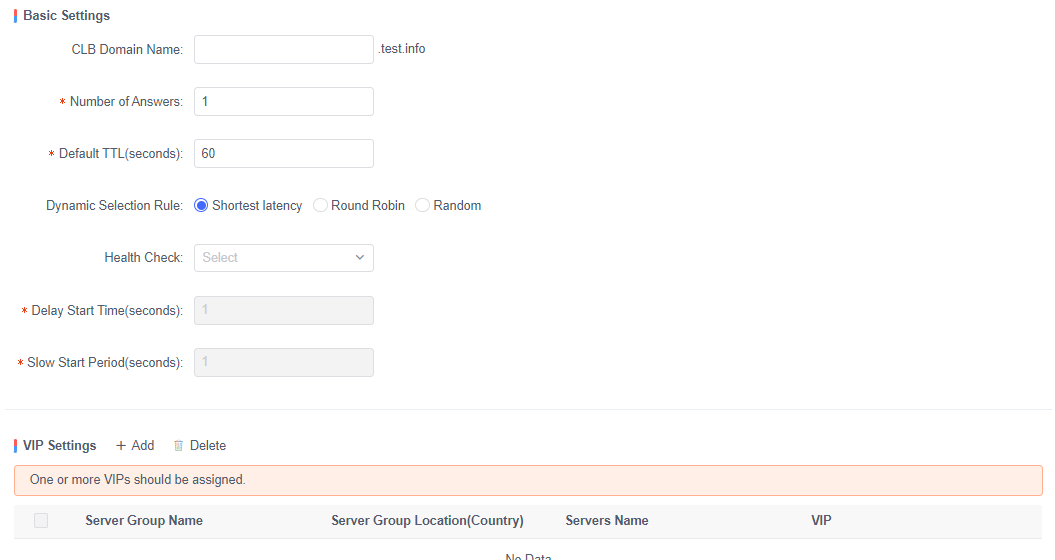1055x560 pixels.
Task: Click the Number of Answers input
Action: tap(284, 101)
